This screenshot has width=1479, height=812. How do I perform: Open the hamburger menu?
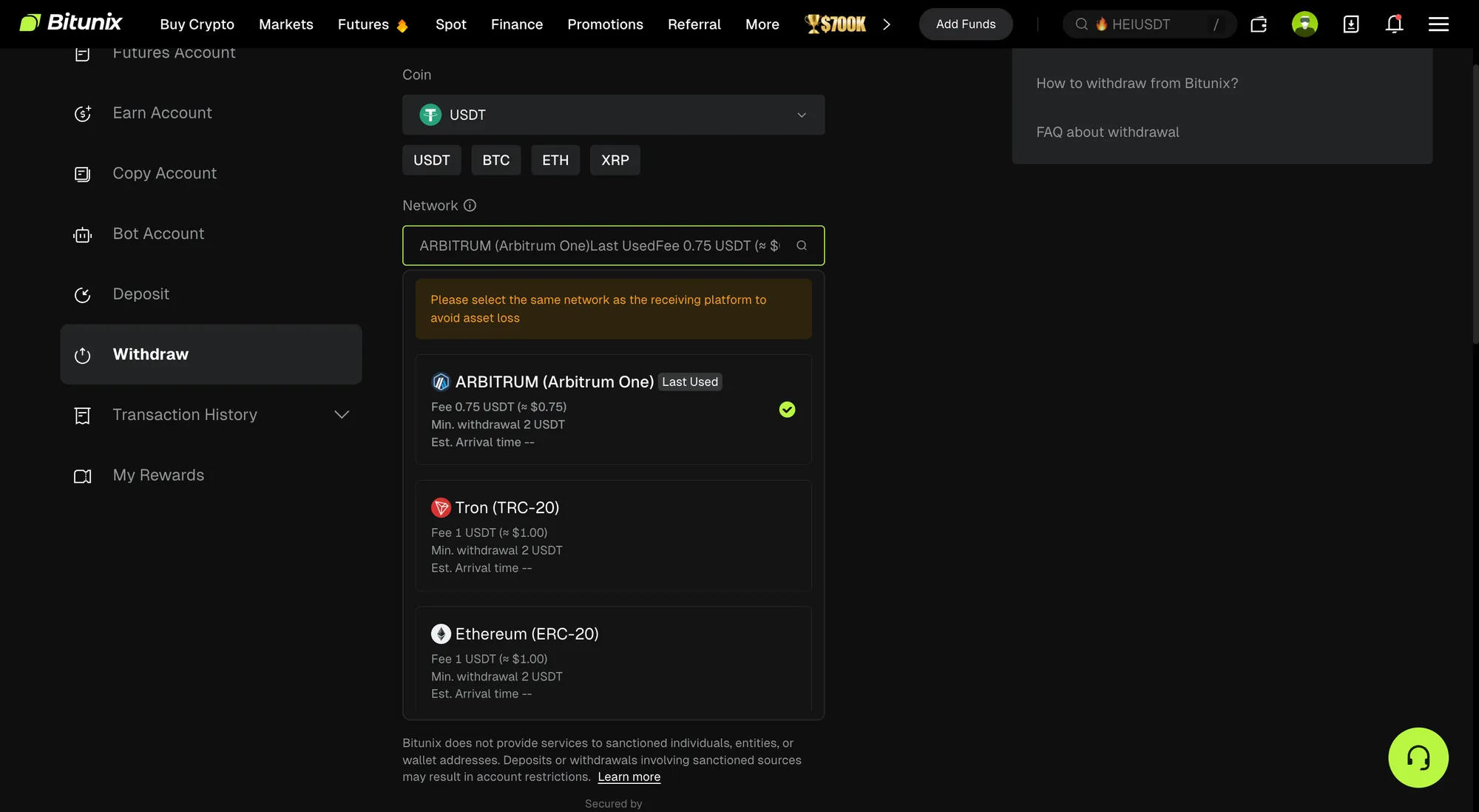(x=1438, y=24)
